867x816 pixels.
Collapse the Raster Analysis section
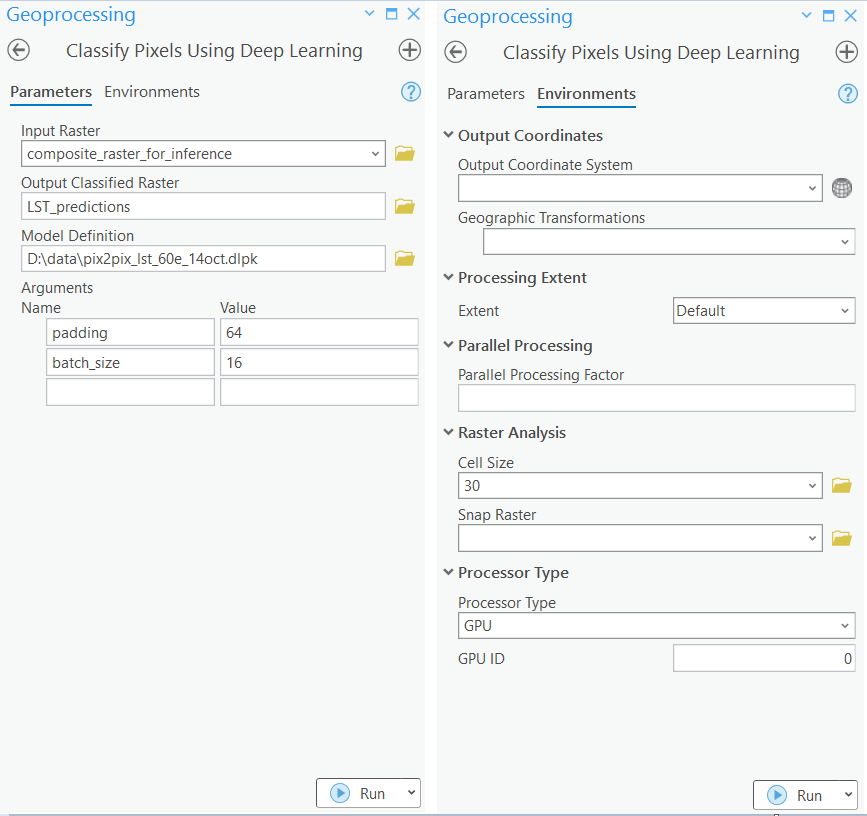pyautogui.click(x=448, y=433)
